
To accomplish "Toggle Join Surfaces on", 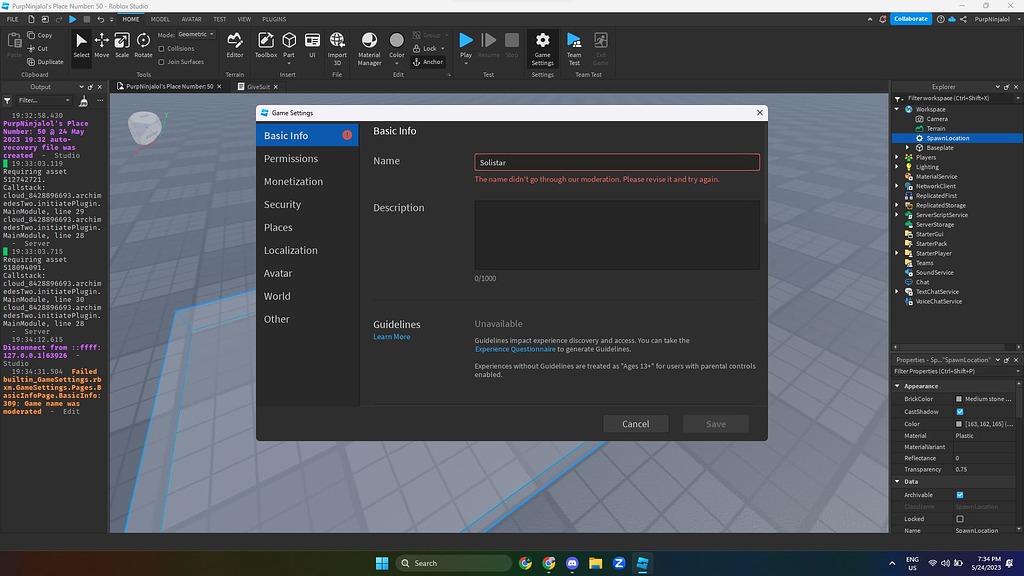I will pyautogui.click(x=160, y=62).
